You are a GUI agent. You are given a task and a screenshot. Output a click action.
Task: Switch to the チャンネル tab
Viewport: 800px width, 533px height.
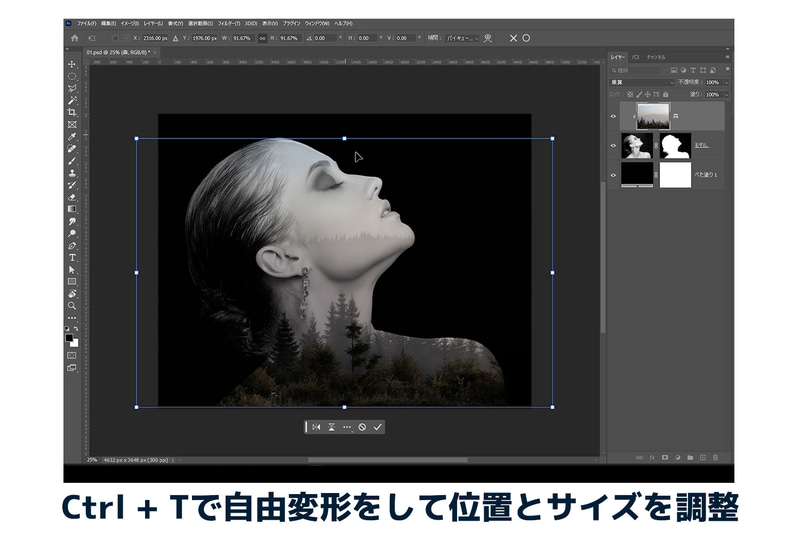pyautogui.click(x=656, y=57)
